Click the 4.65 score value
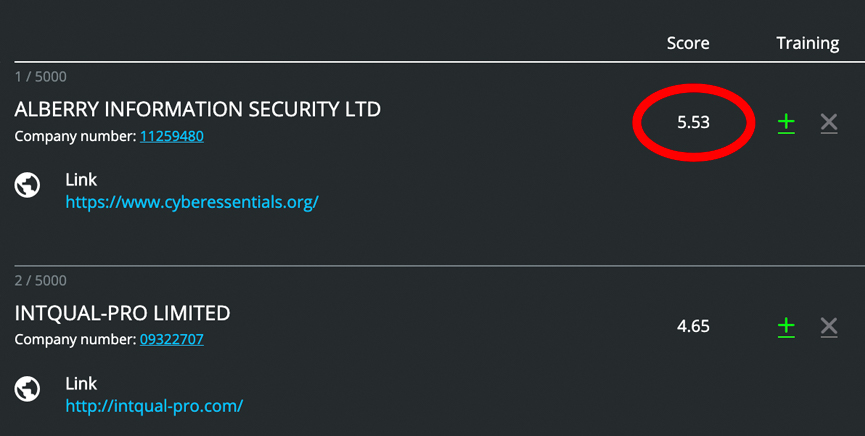Viewport: 865px width, 436px height. (x=693, y=326)
